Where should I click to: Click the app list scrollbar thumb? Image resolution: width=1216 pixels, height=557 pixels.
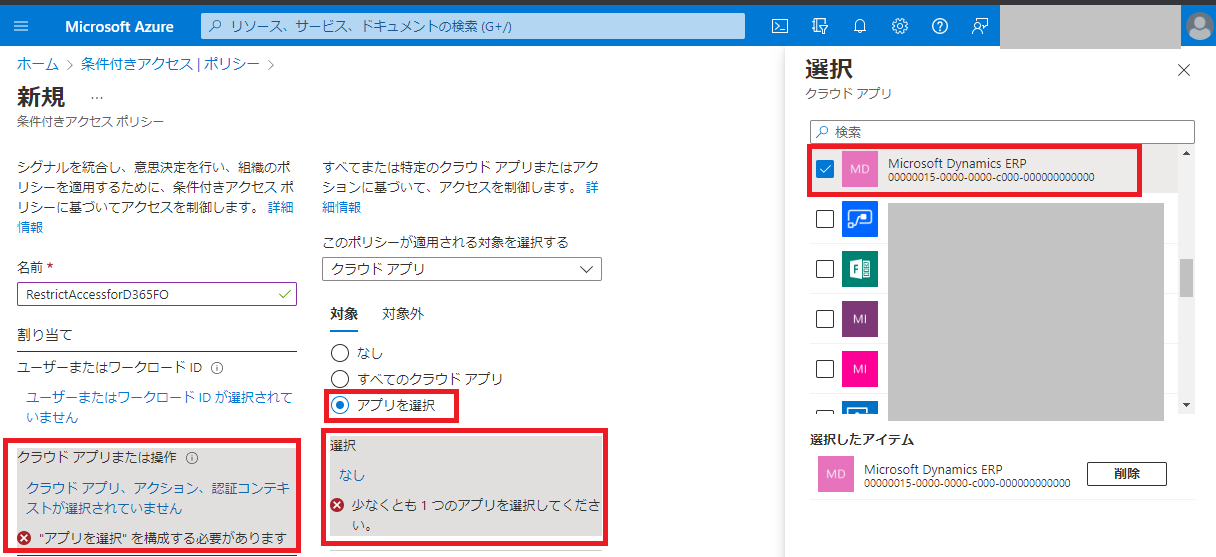pos(1187,278)
